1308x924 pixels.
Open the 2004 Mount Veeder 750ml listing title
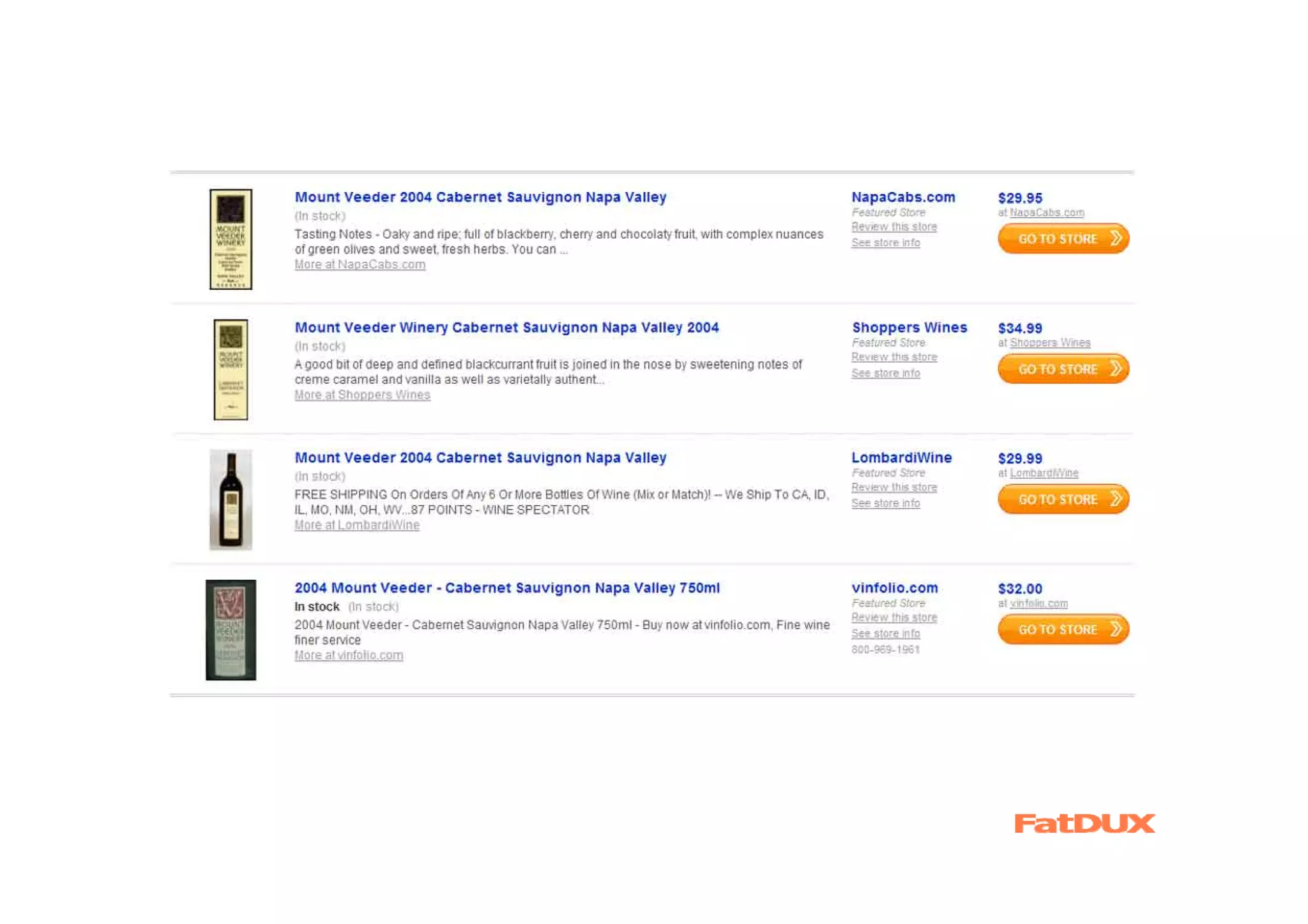pyautogui.click(x=507, y=587)
